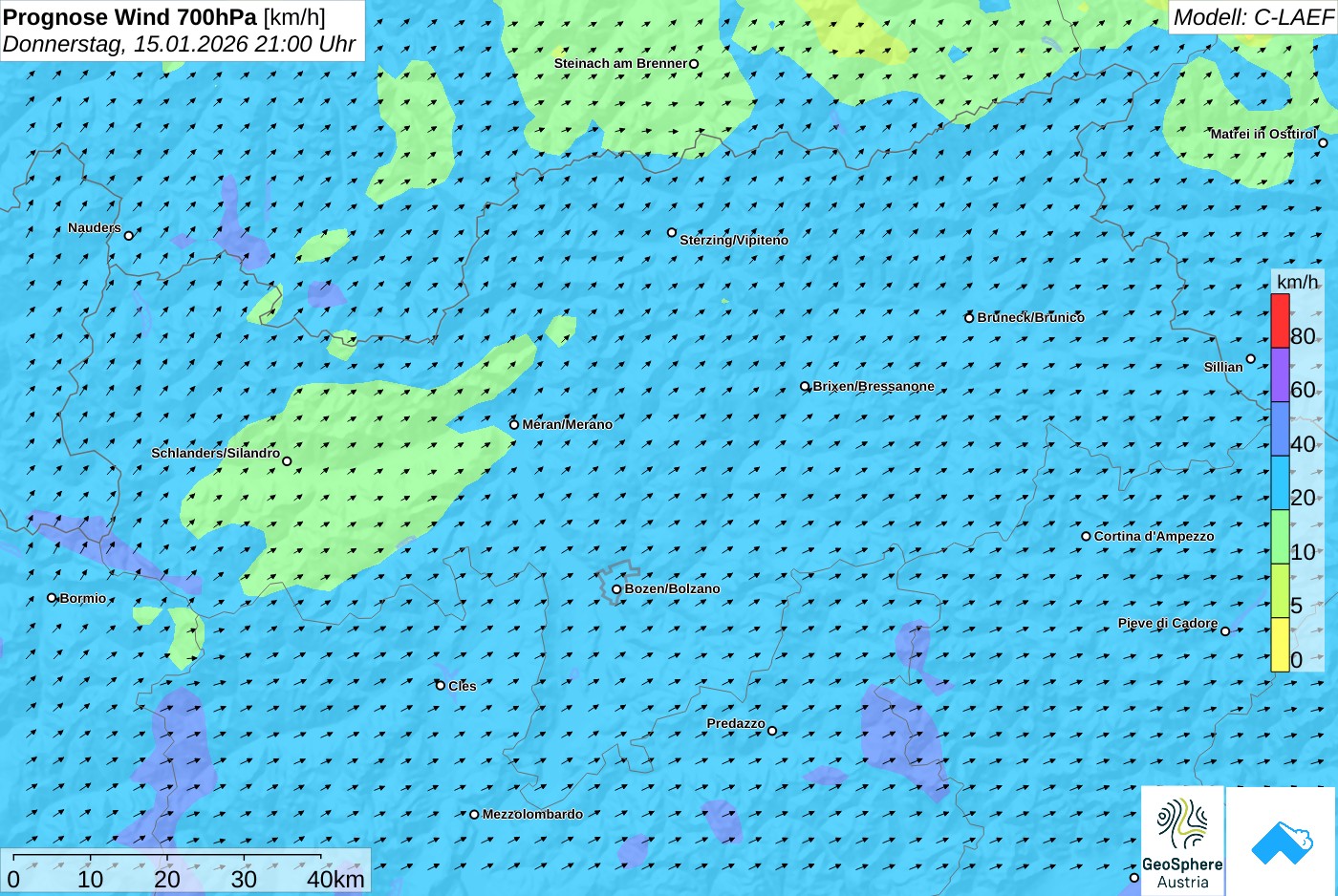Select the Sterzing/Vipiteno station marker
Image resolution: width=1338 pixels, height=896 pixels.
pos(671,232)
